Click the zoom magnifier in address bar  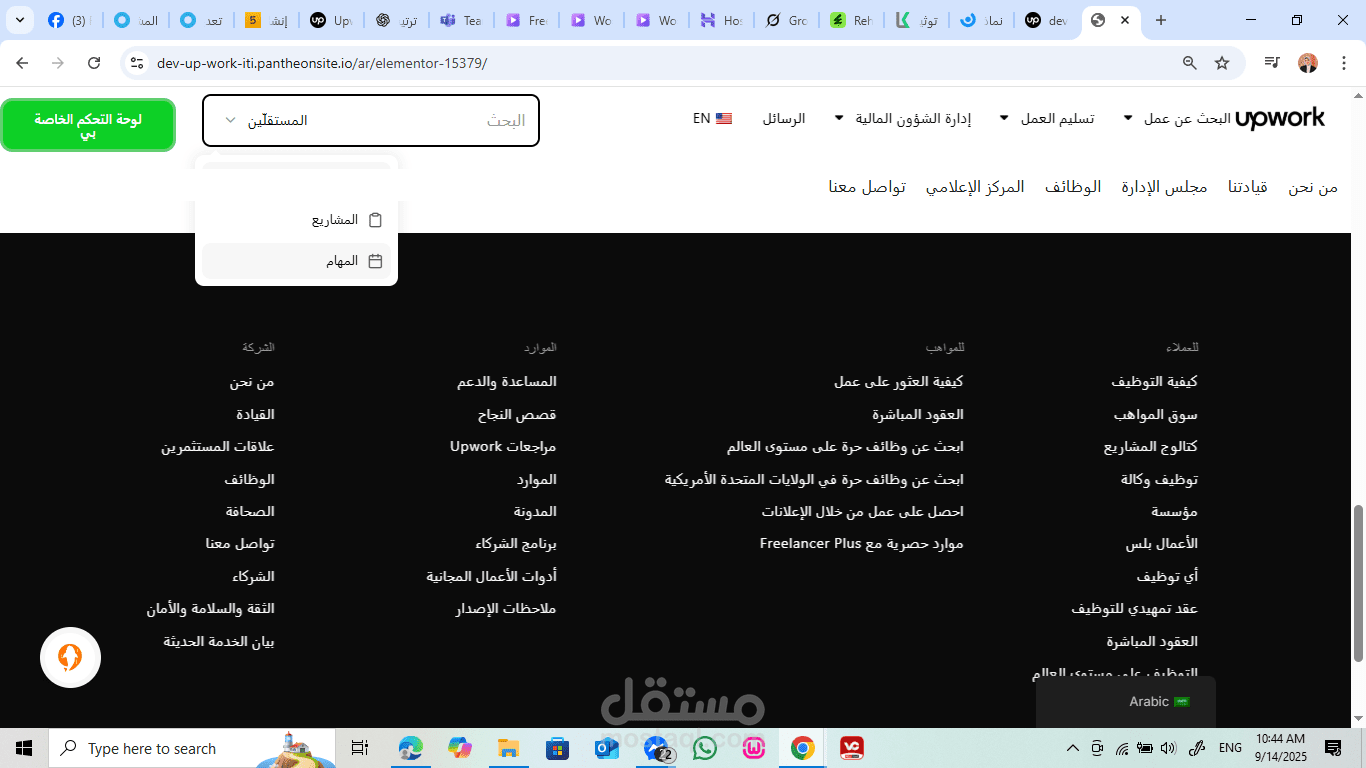(1190, 63)
